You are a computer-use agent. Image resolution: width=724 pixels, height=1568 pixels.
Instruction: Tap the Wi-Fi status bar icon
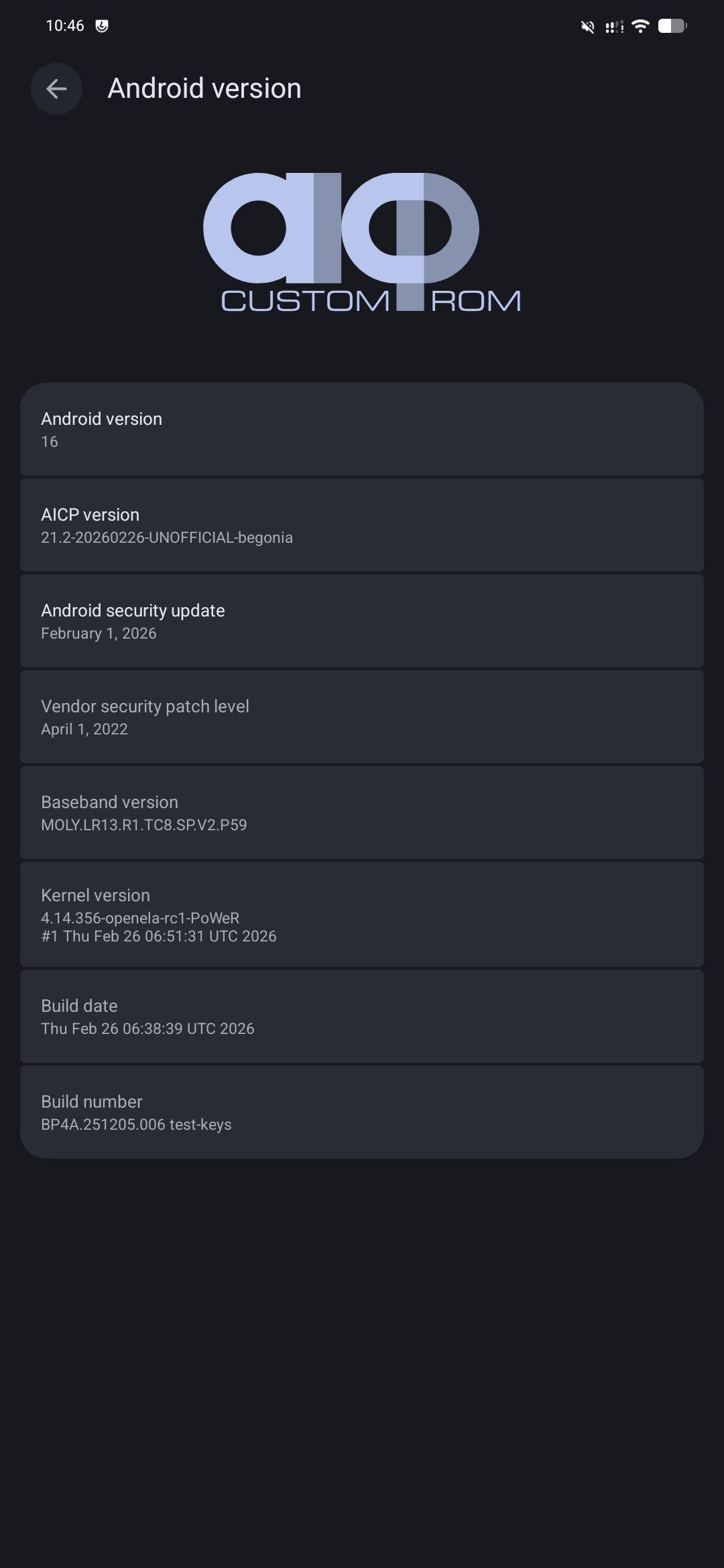(x=641, y=26)
